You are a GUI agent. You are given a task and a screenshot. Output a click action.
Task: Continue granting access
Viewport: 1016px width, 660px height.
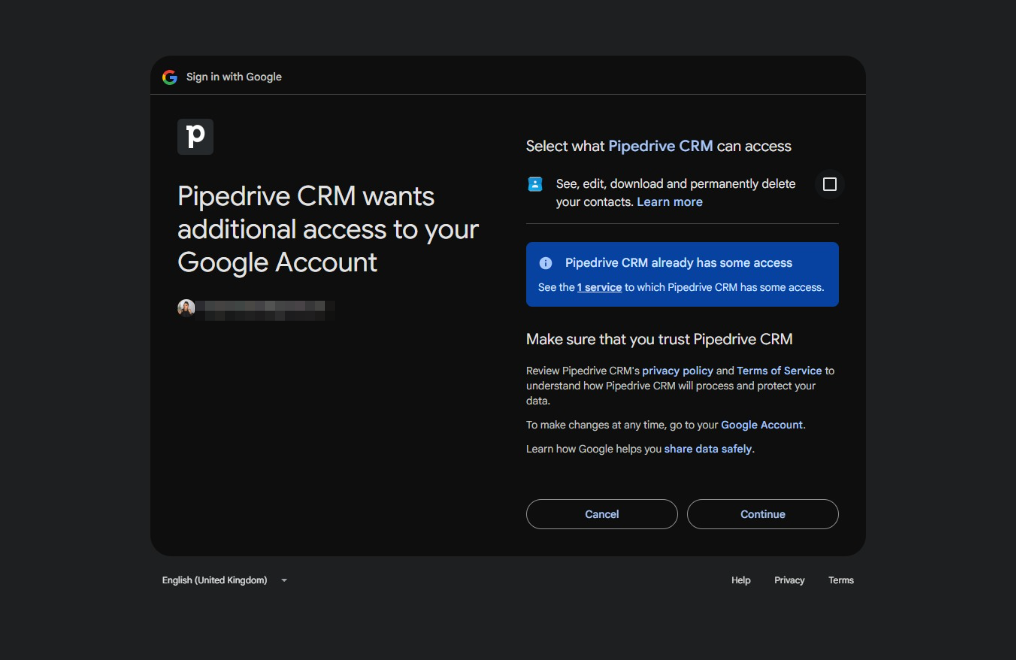763,514
